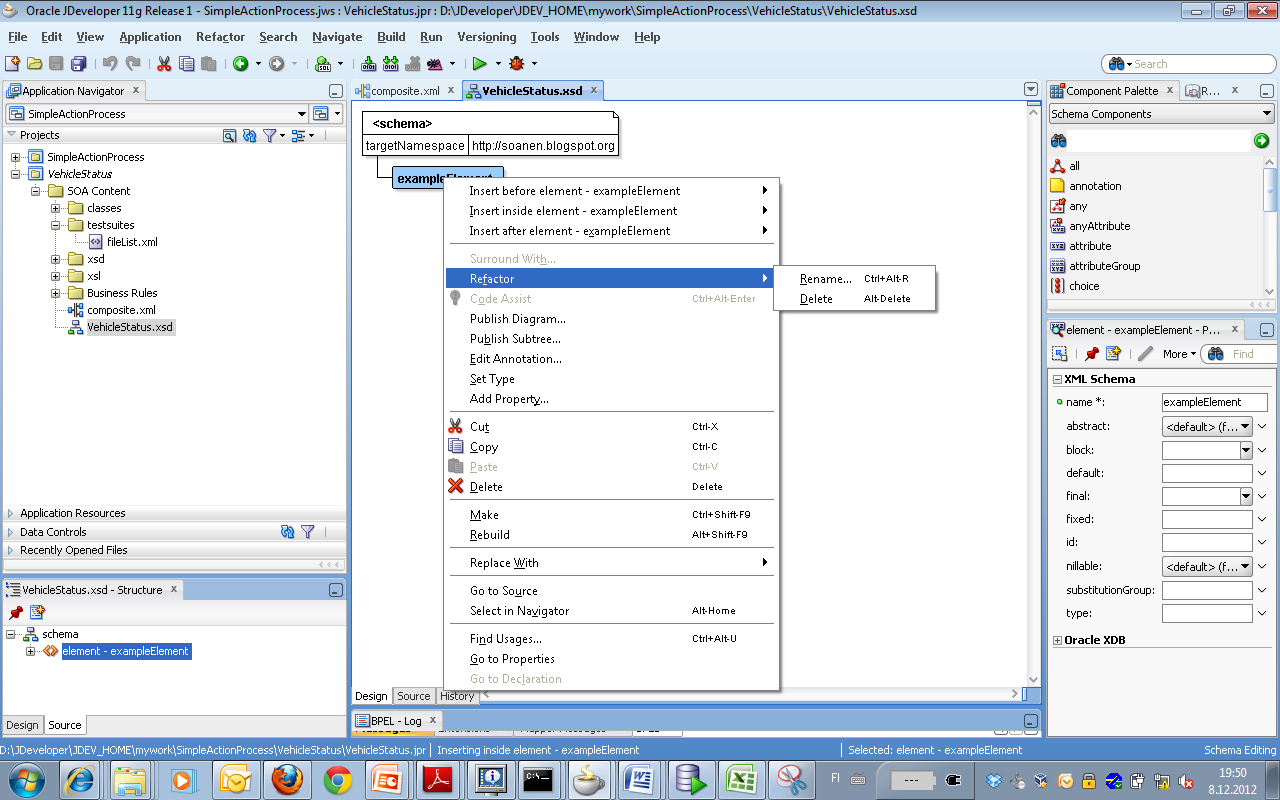Image resolution: width=1280 pixels, height=800 pixels.
Task: Start the debugger using the ladybug icon
Action: pyautogui.click(x=518, y=63)
